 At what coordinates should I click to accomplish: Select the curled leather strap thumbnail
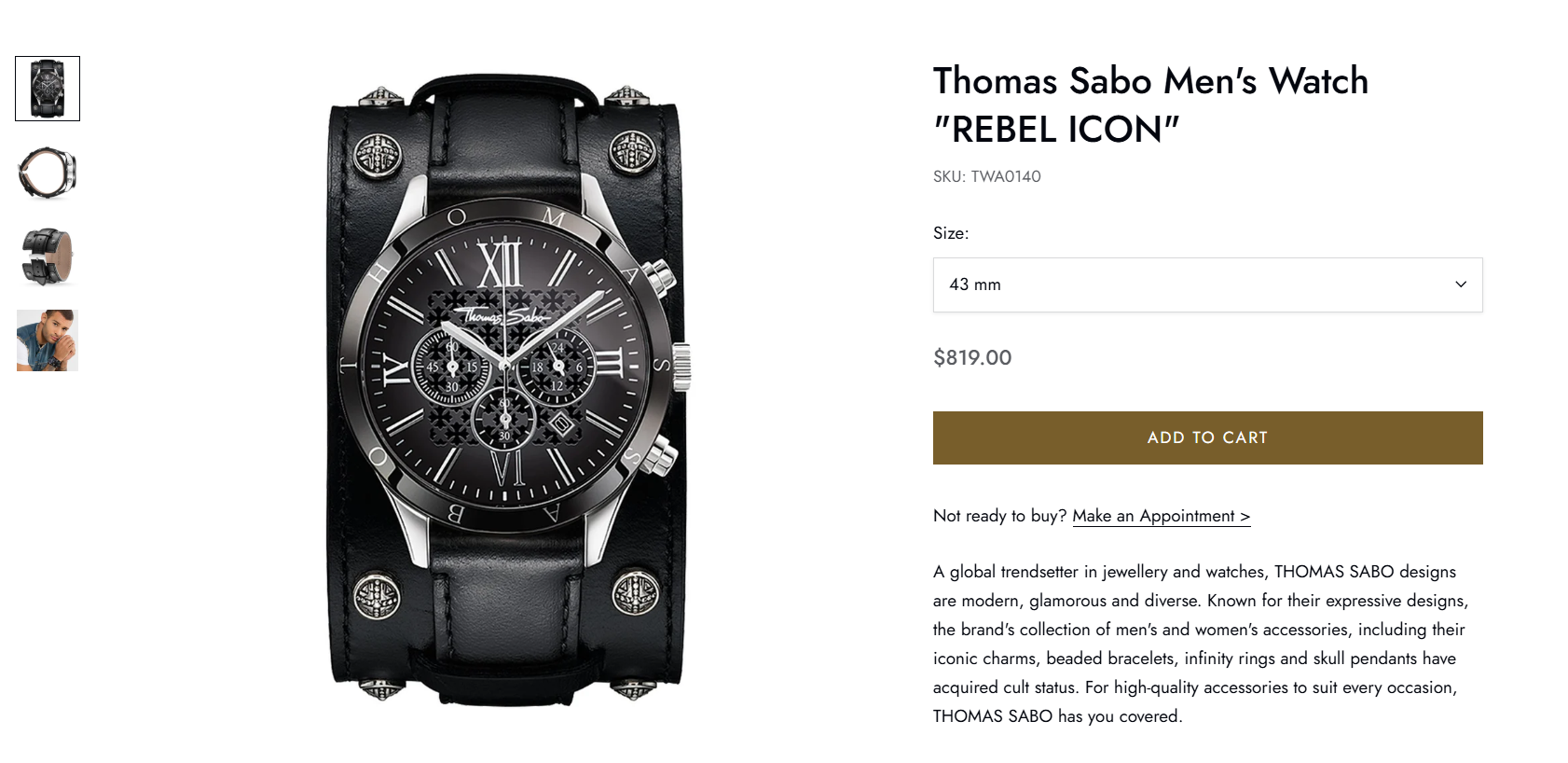pos(47,173)
